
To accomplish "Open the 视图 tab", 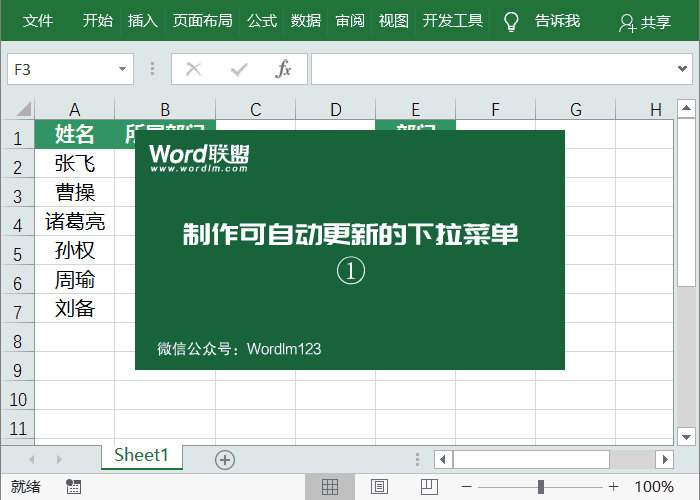I will point(394,21).
